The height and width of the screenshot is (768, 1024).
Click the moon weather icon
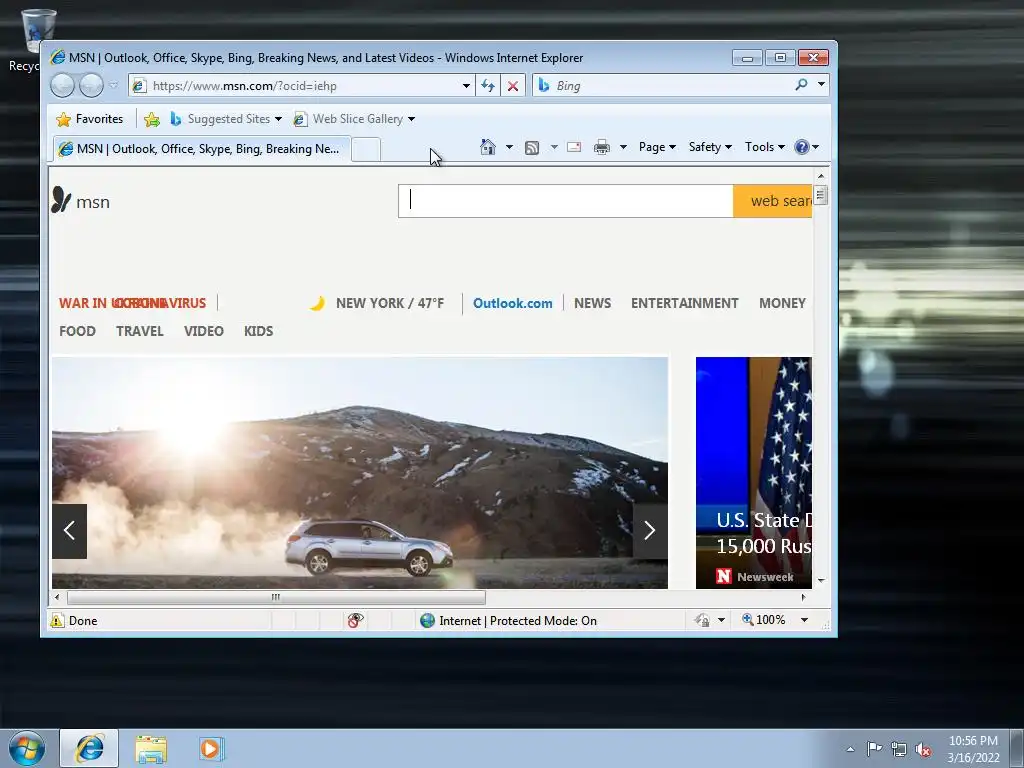(317, 303)
